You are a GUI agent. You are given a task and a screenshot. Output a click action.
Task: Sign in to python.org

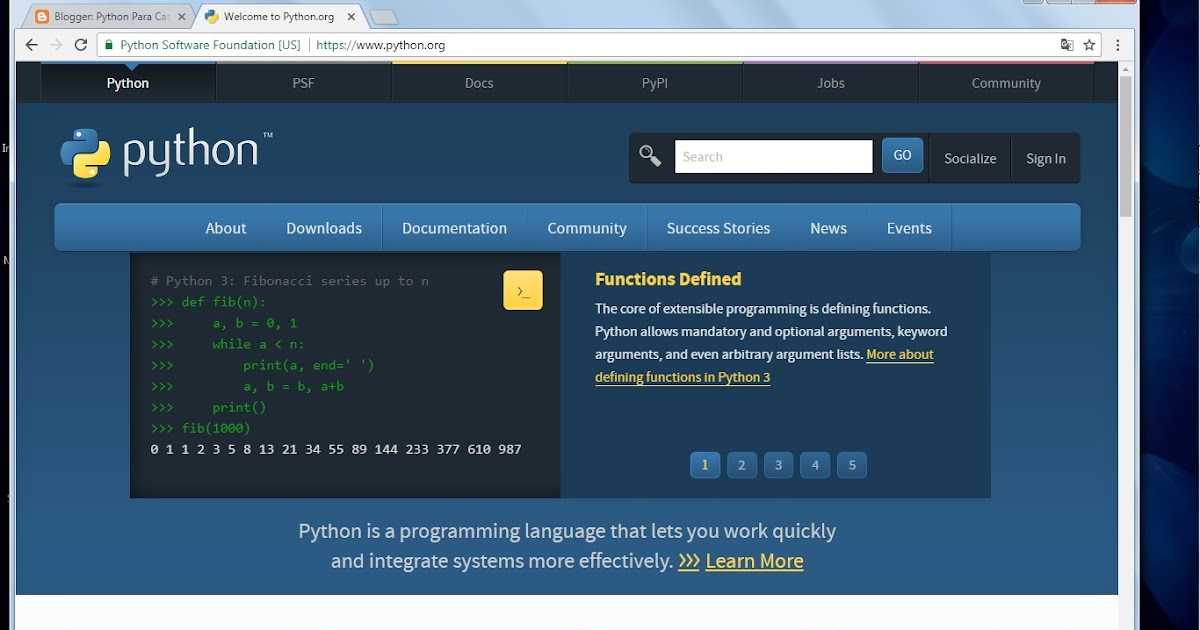[x=1045, y=158]
